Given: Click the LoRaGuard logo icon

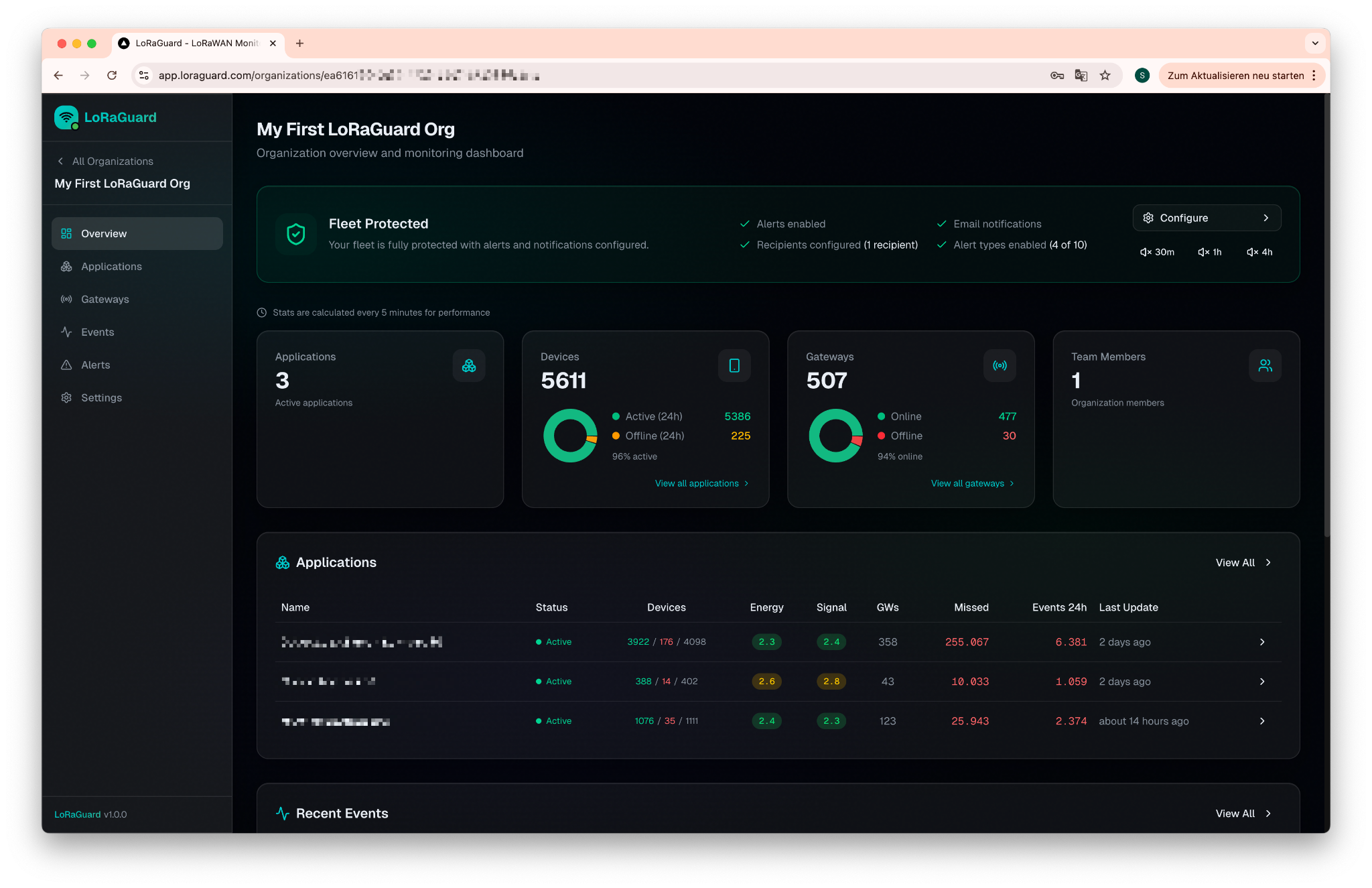Looking at the screenshot, I should [x=66, y=117].
